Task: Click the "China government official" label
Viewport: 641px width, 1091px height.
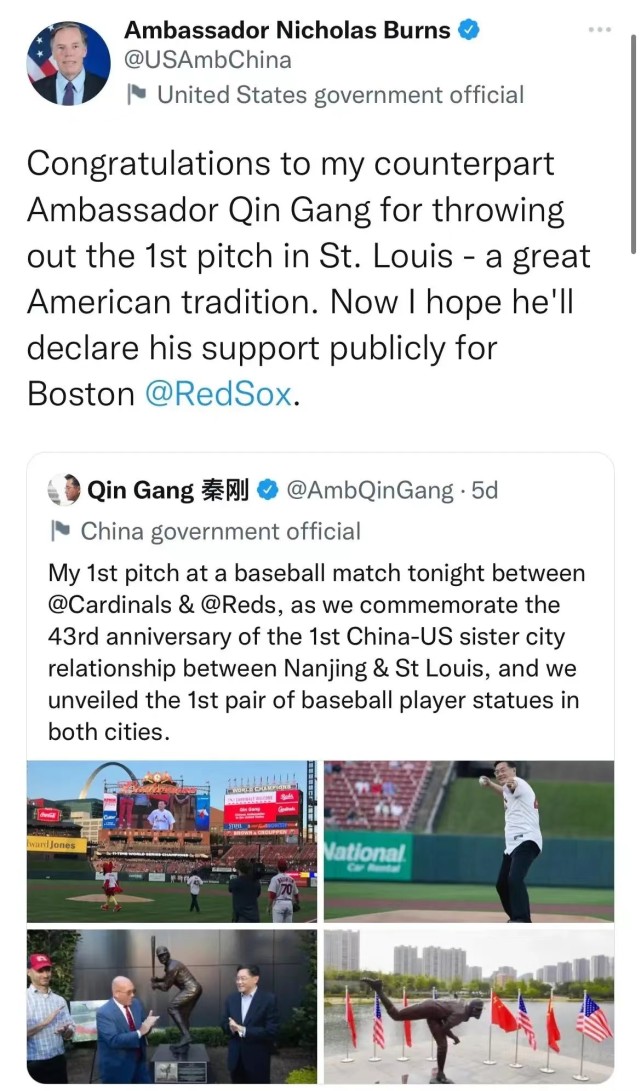Action: click(x=220, y=531)
